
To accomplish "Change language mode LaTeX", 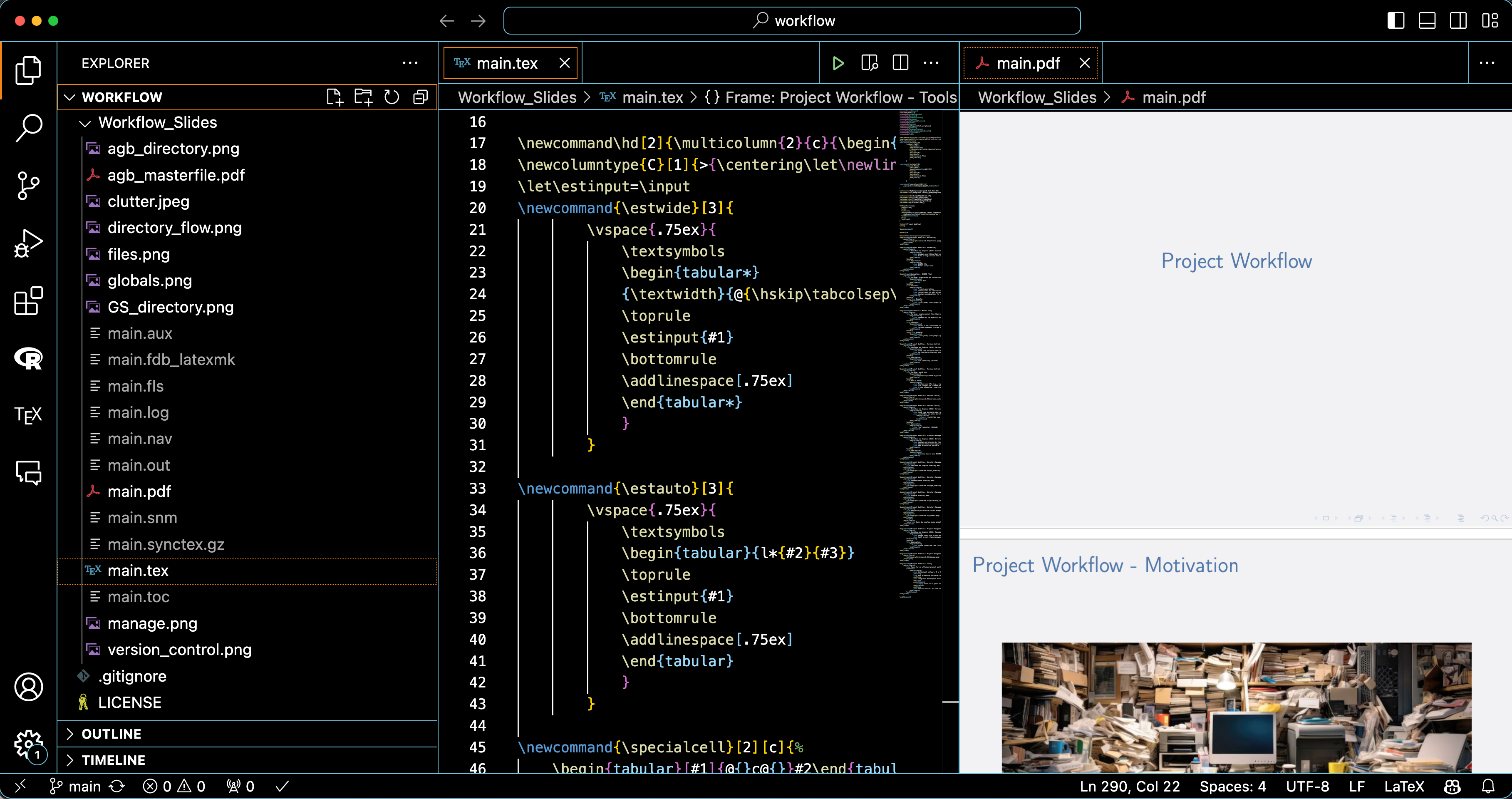I will 1404,786.
